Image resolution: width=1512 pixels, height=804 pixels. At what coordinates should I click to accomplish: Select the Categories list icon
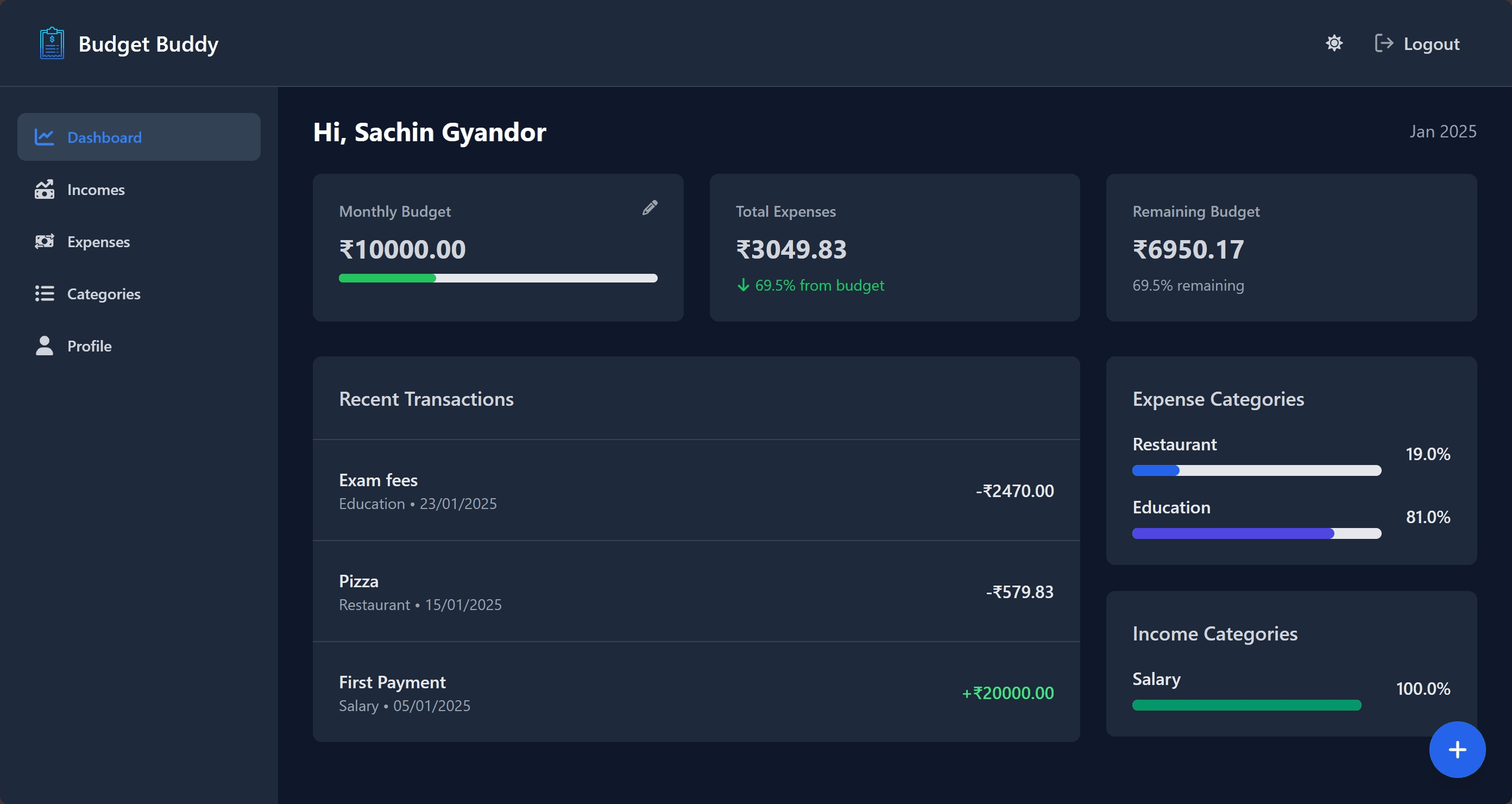point(45,294)
